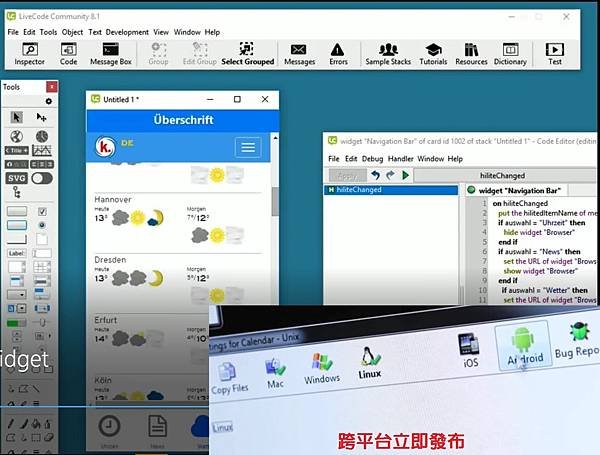Pick the Browser widget tool
Screen dimensions: 600x455
16,136
